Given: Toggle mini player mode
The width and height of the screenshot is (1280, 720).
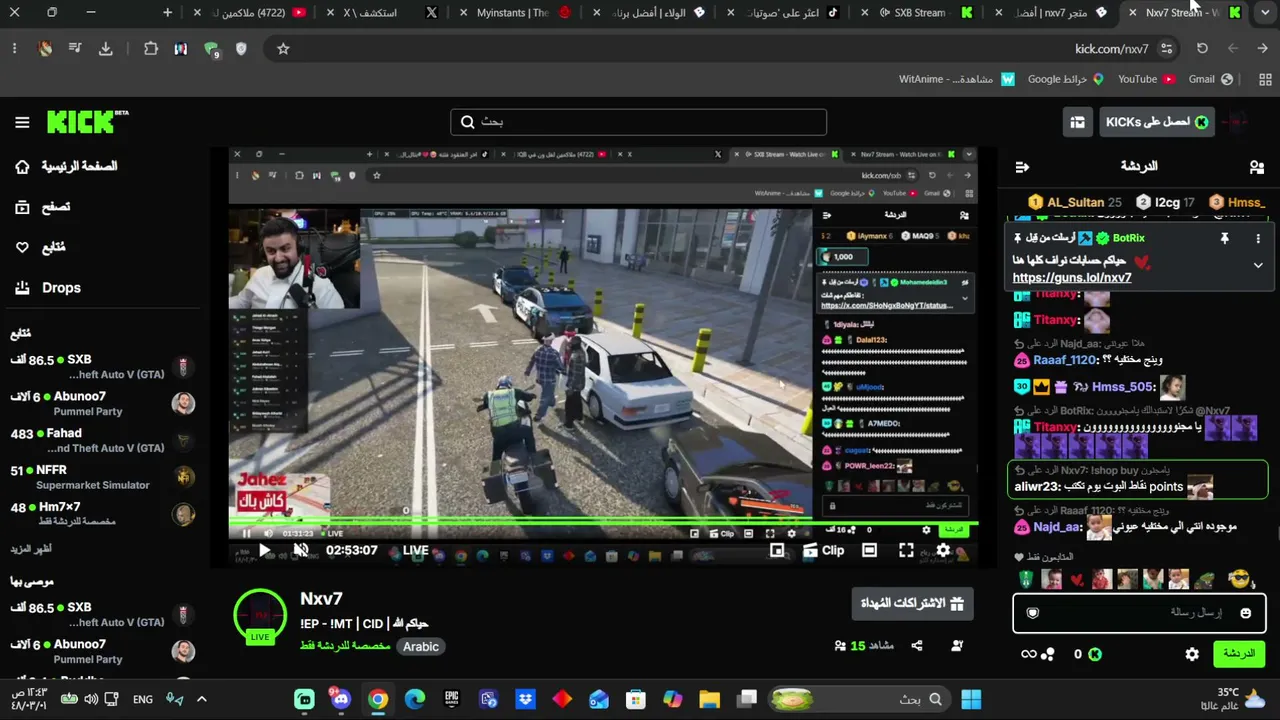Looking at the screenshot, I should tap(777, 551).
